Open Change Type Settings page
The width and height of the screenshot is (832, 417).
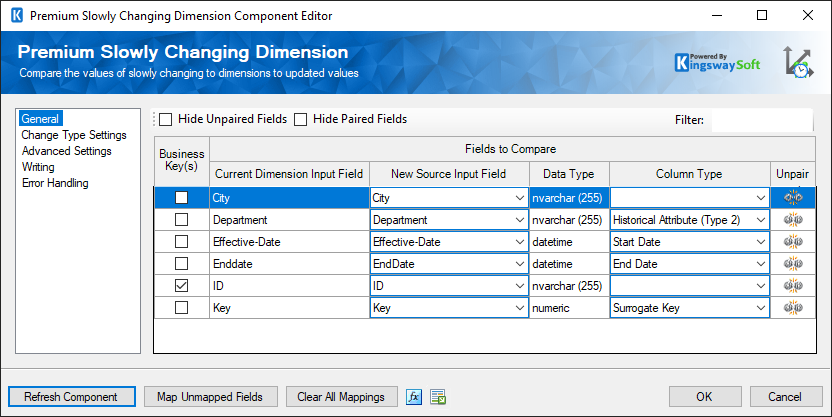pos(74,135)
